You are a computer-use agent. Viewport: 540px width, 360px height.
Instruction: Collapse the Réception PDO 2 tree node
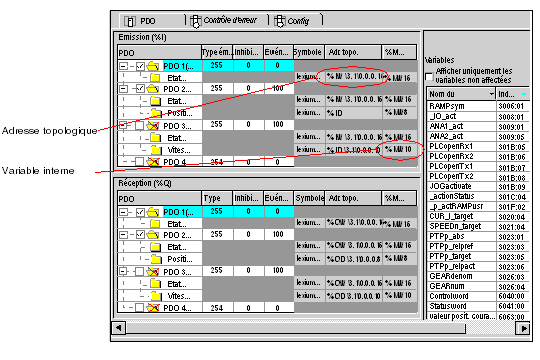pyautogui.click(x=123, y=235)
